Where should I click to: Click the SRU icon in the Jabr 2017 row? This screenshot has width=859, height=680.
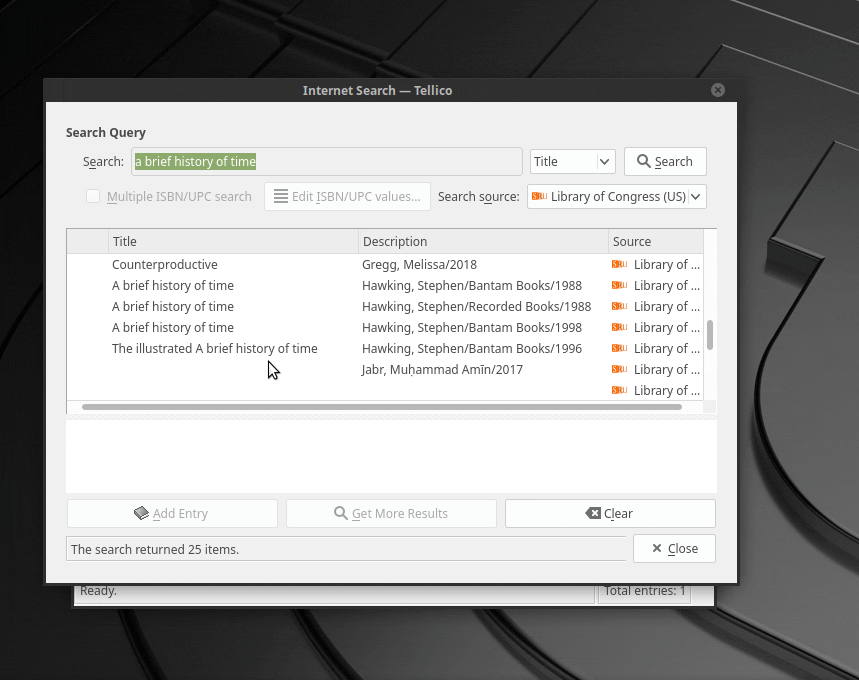pos(620,369)
